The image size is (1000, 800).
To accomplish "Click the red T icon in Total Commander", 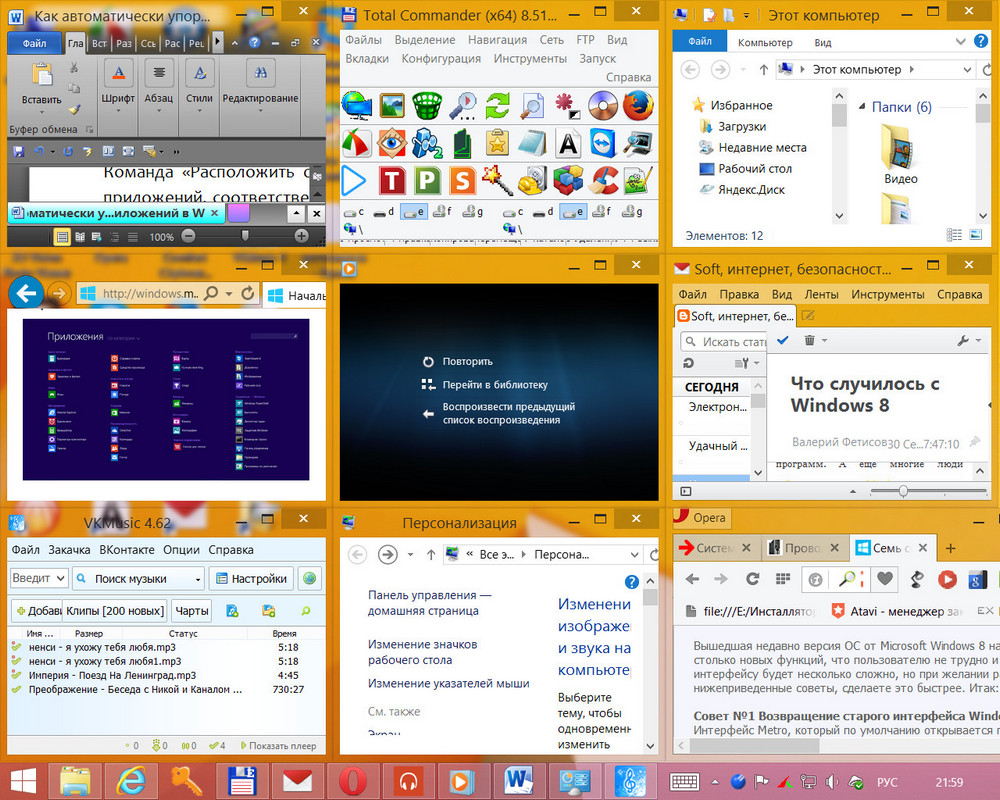I will pyautogui.click(x=392, y=181).
